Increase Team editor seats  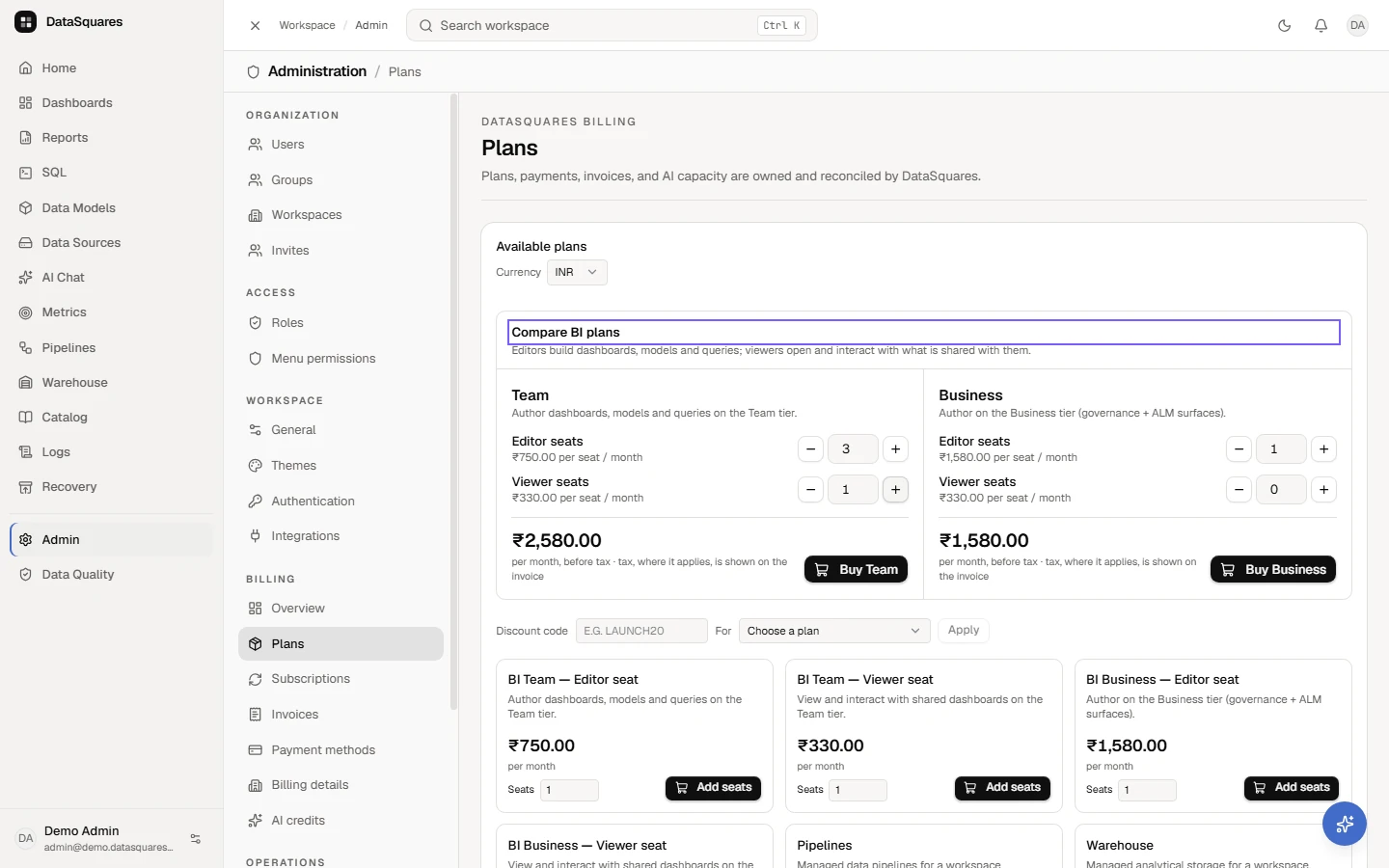[x=896, y=449]
